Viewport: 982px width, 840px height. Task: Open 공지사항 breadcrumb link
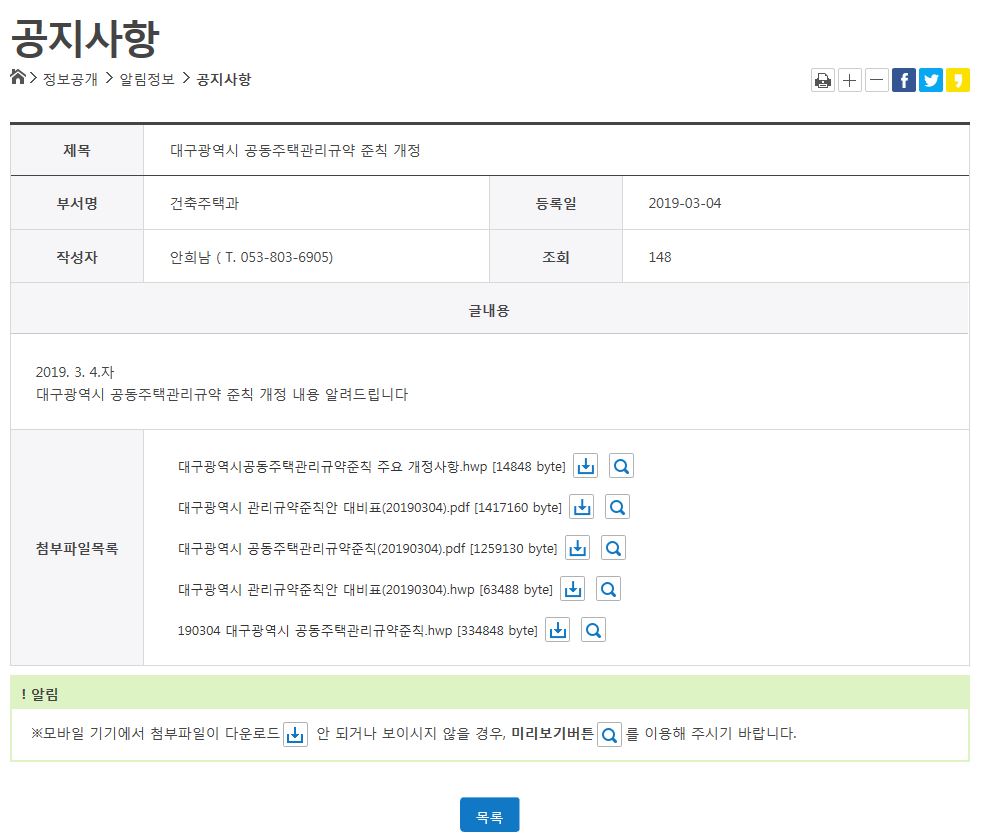(224, 79)
